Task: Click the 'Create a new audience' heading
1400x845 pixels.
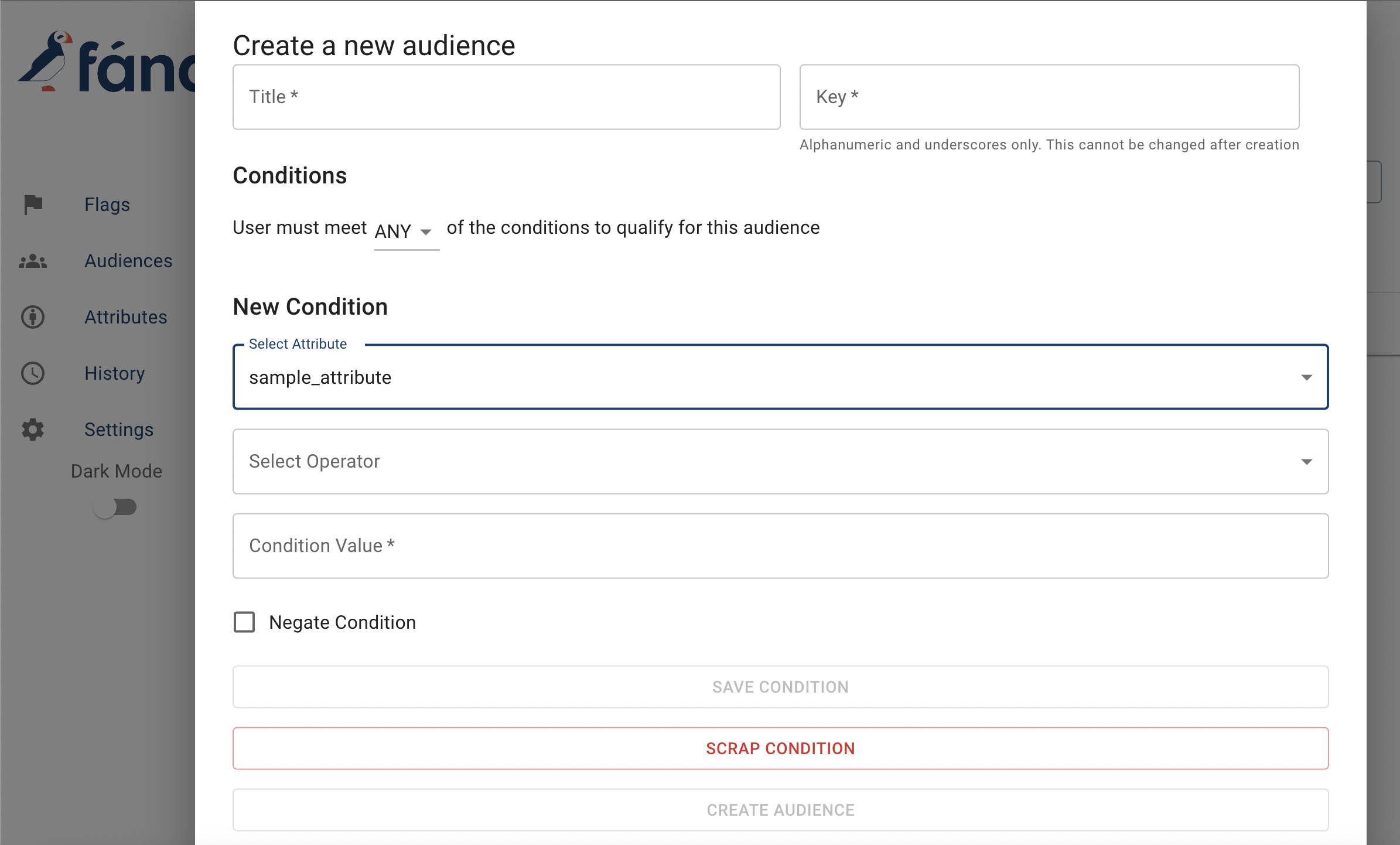Action: tap(374, 46)
